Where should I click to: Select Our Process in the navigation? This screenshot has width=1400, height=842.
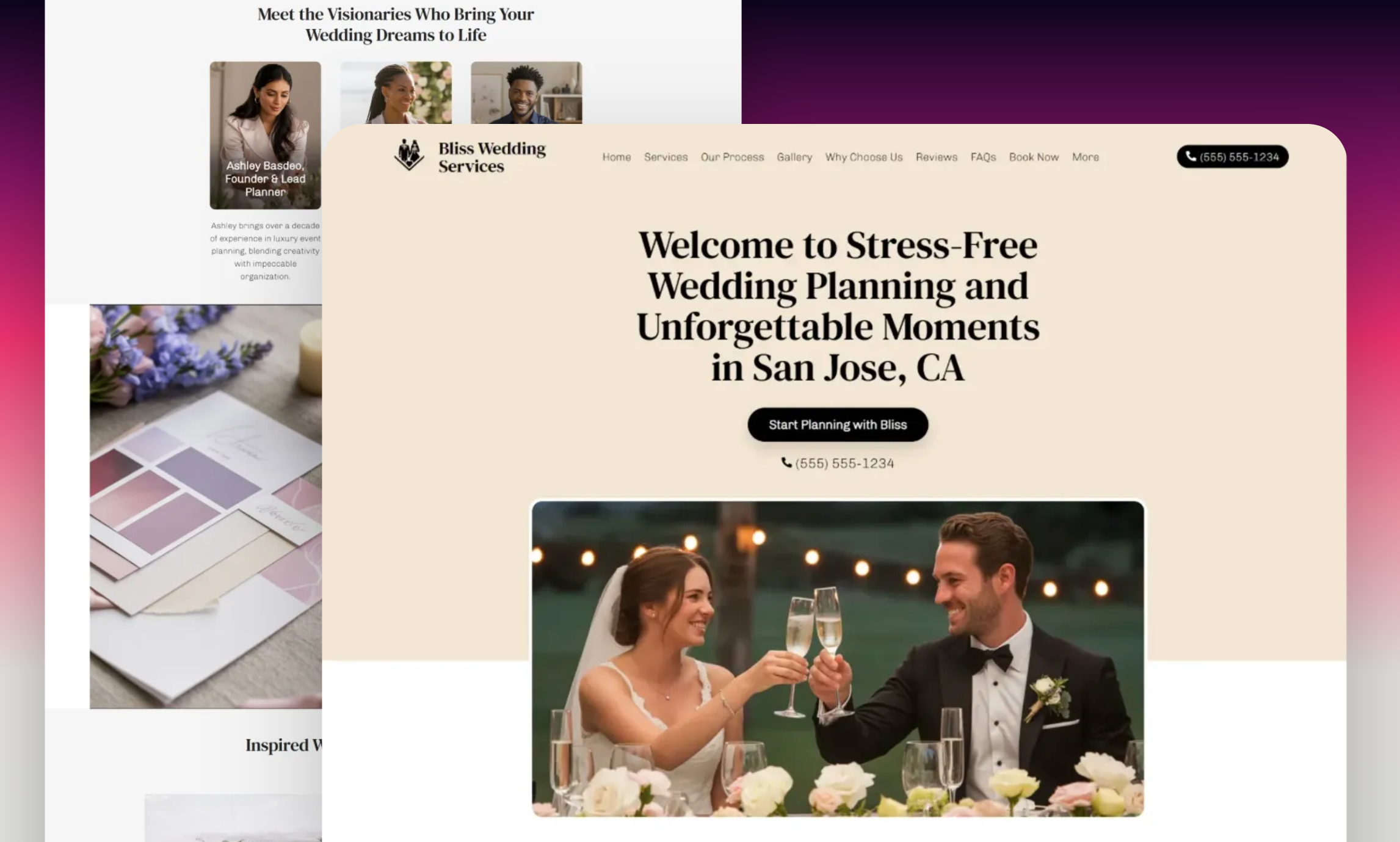(732, 158)
